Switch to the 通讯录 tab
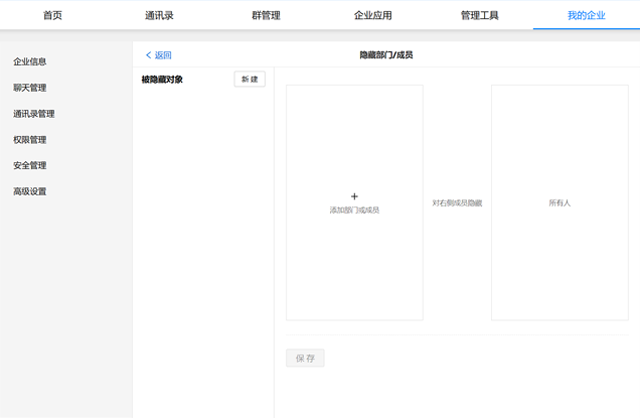Image resolution: width=640 pixels, height=418 pixels. click(159, 15)
